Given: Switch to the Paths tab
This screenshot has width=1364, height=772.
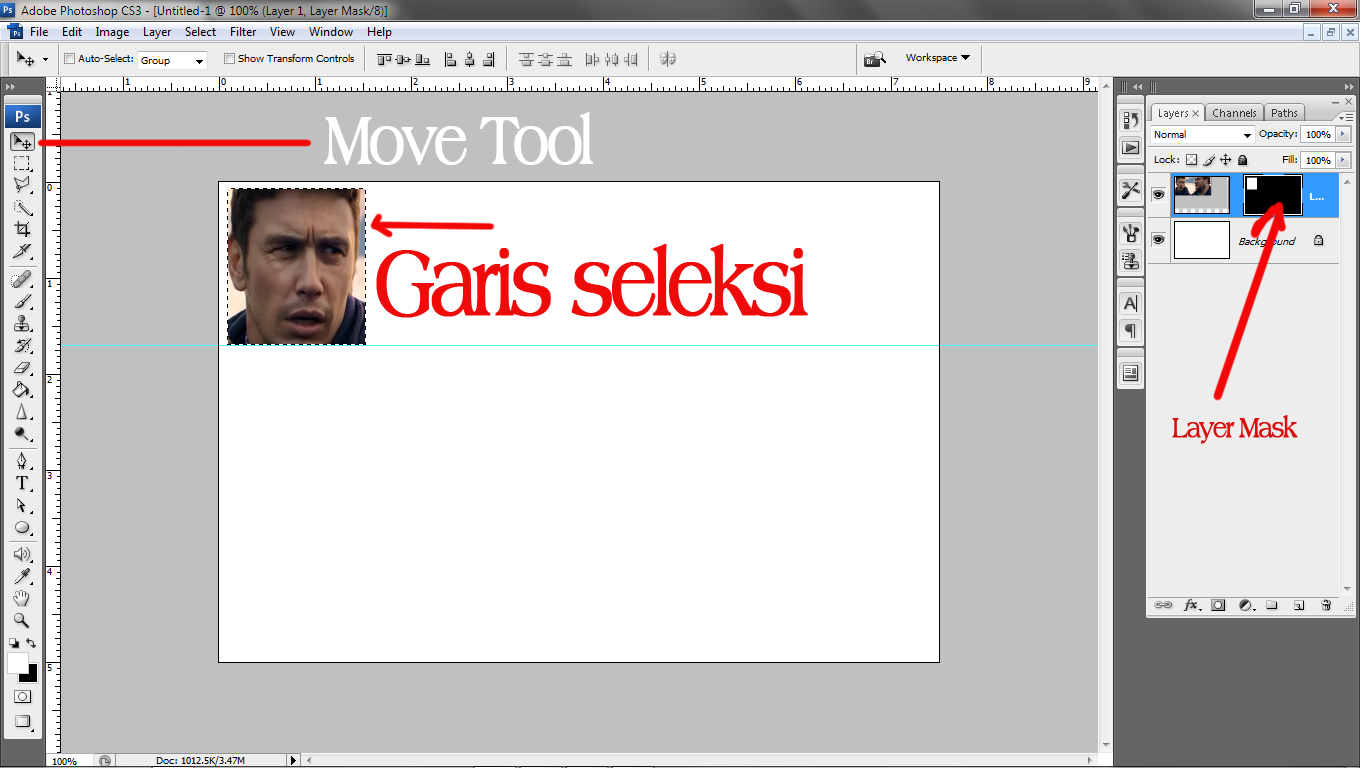Looking at the screenshot, I should [1284, 113].
